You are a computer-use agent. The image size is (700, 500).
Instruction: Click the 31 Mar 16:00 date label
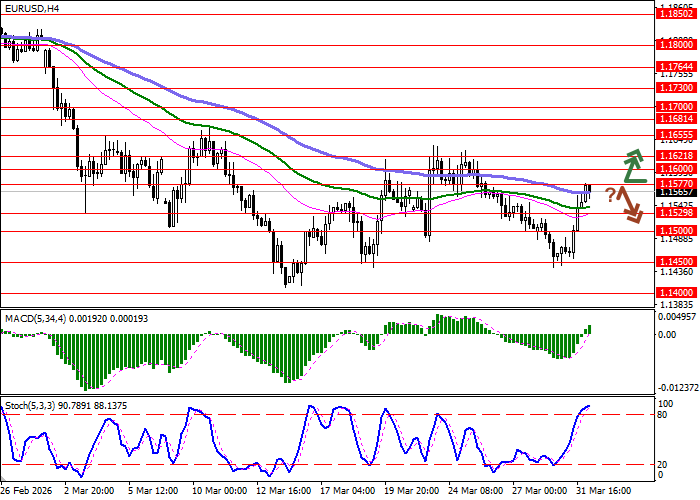pos(604,491)
